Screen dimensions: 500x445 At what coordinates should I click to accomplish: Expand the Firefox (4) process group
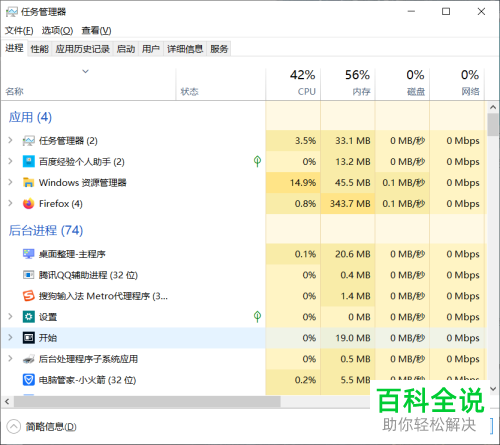coord(10,203)
